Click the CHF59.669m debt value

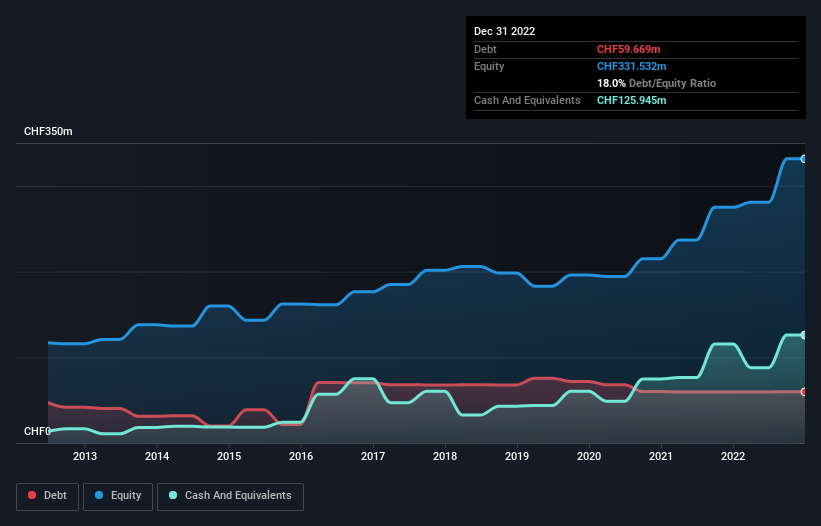click(x=628, y=49)
